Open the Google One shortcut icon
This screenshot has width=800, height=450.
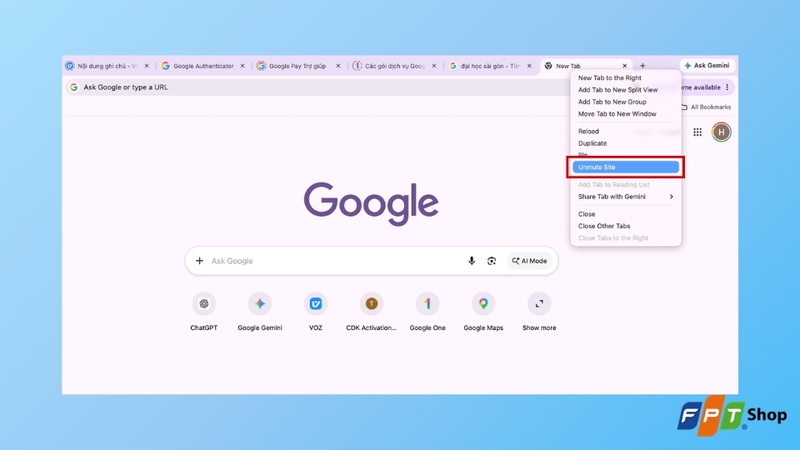coord(428,304)
